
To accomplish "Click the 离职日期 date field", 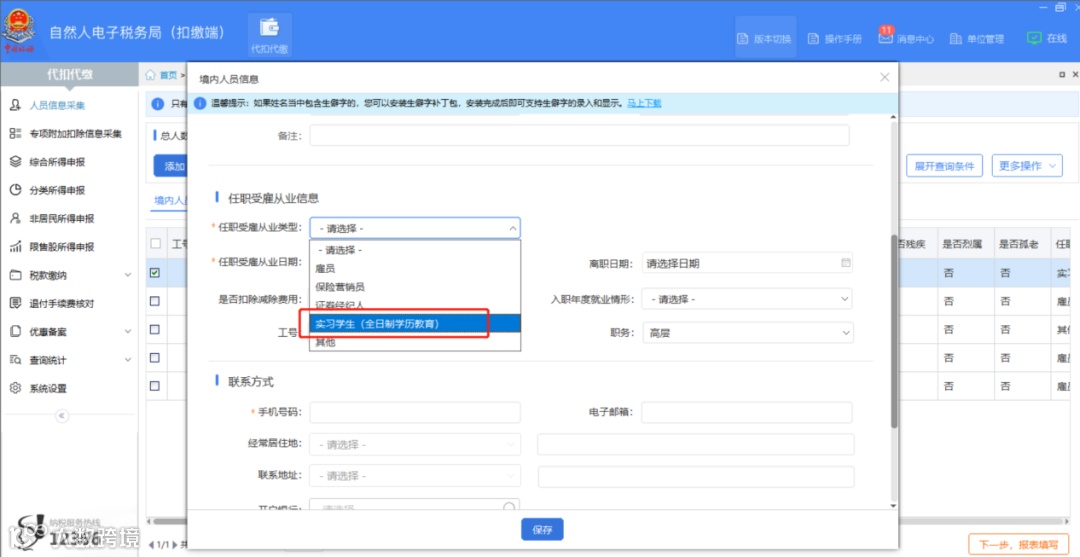I will point(747,263).
